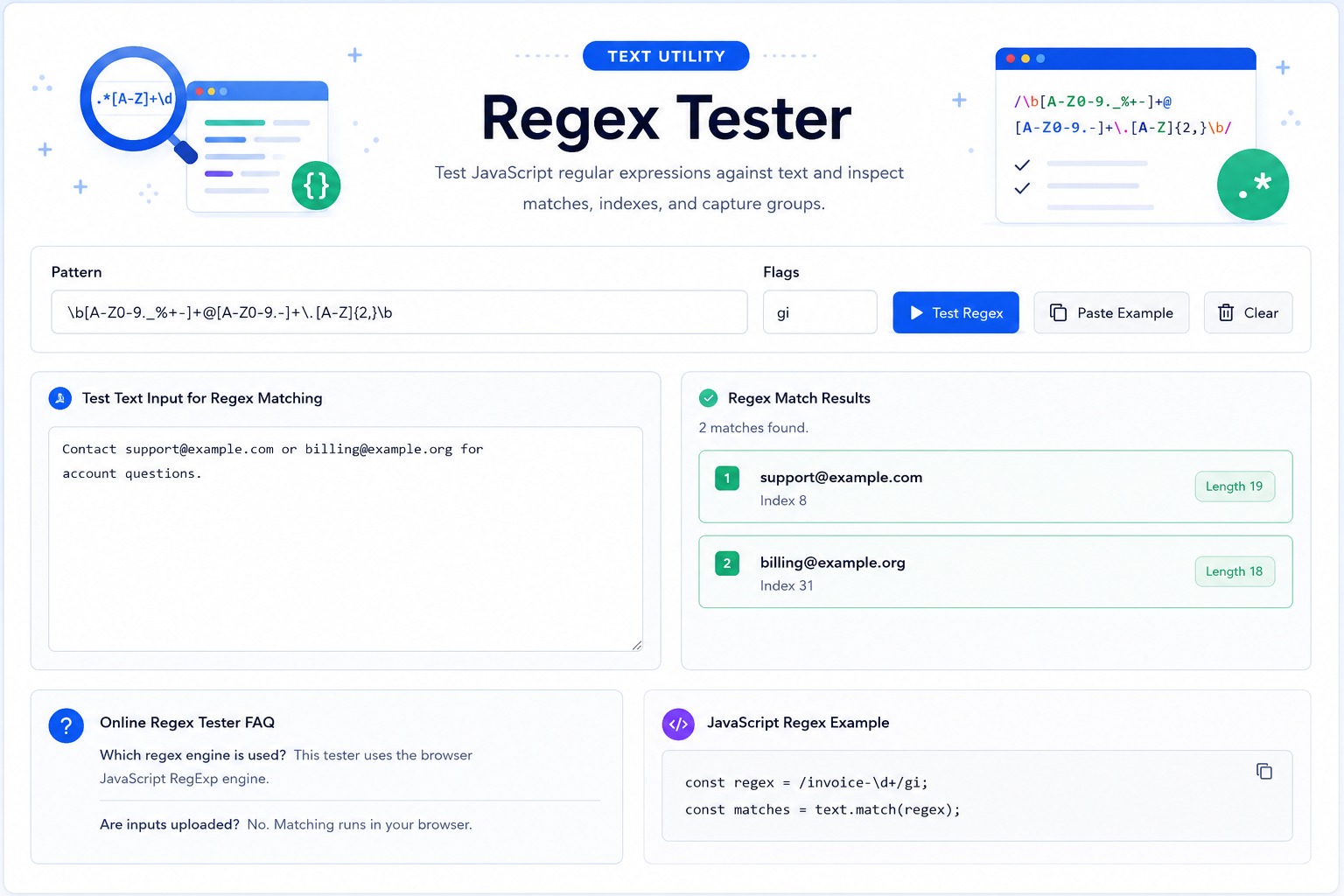Click the Index 31 label
Image resolution: width=1344 pixels, height=896 pixels.
(787, 585)
